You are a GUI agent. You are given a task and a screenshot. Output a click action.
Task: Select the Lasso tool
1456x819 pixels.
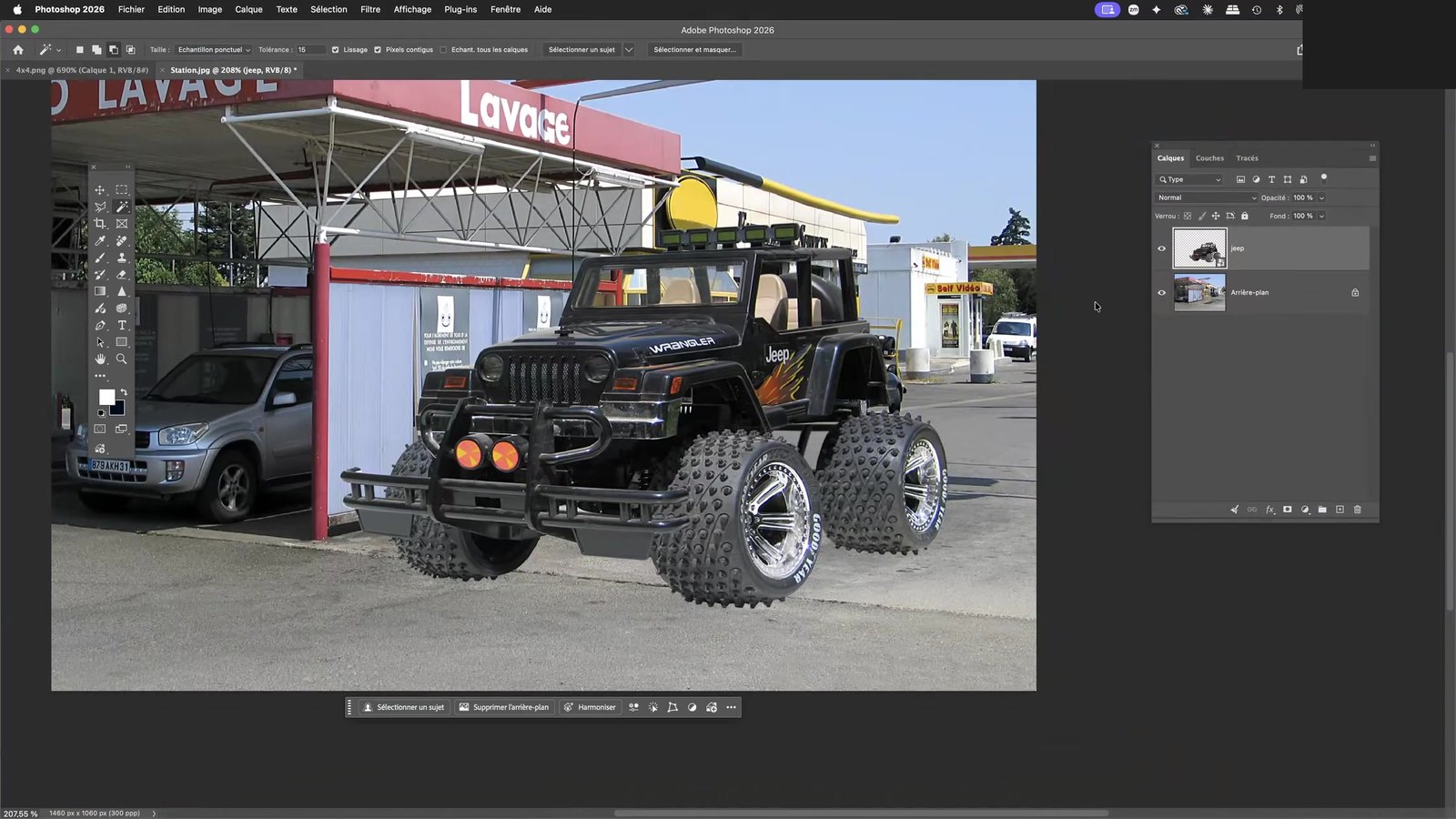point(100,207)
